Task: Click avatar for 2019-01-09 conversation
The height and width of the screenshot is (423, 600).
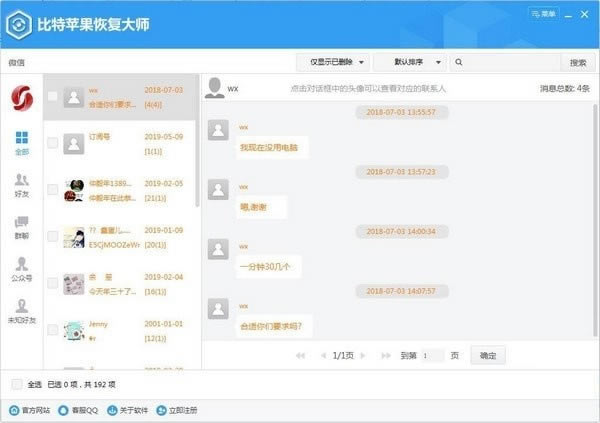Action: point(74,237)
